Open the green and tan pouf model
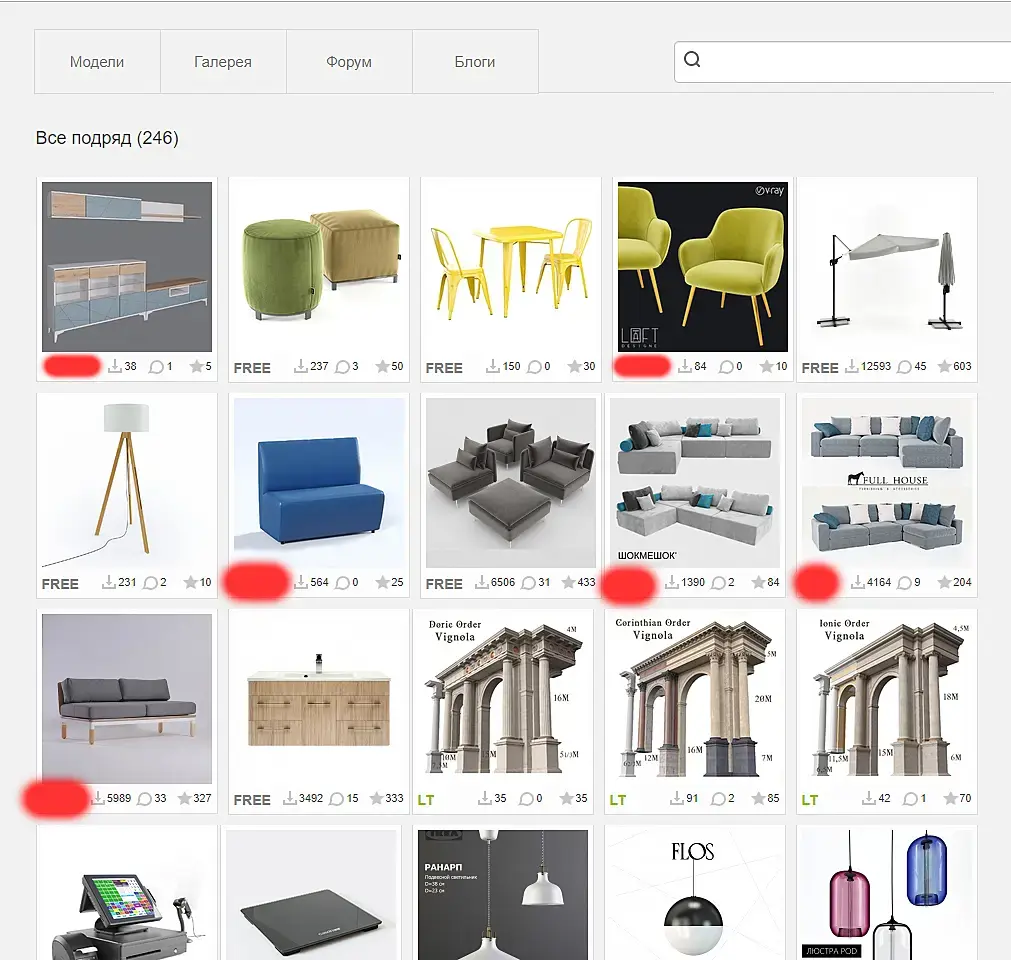 [x=319, y=266]
